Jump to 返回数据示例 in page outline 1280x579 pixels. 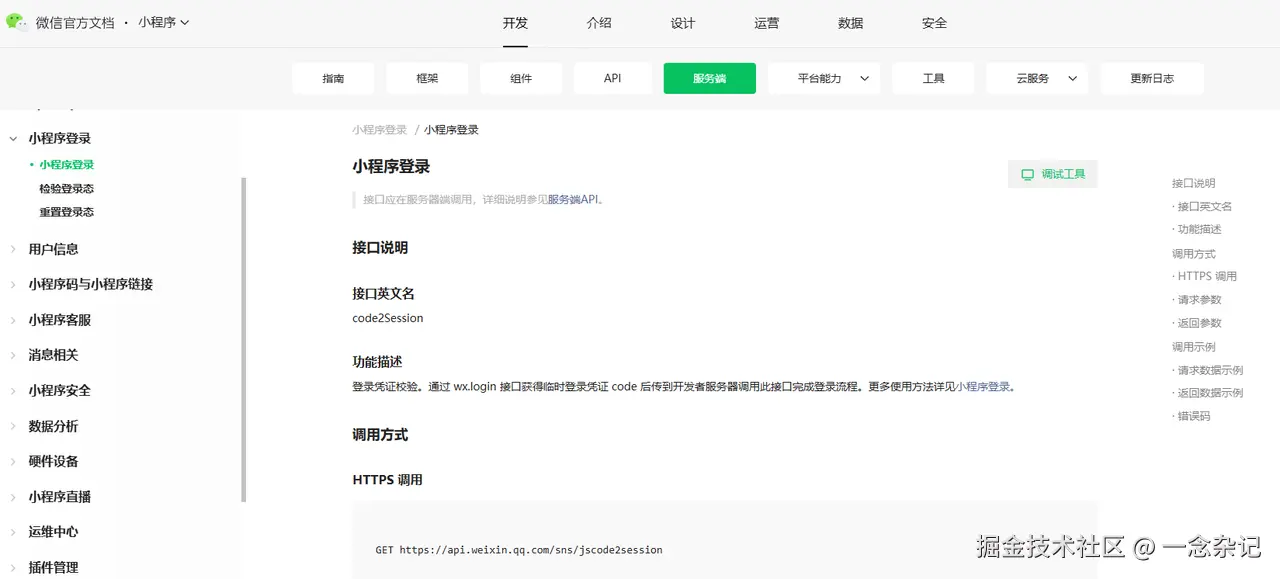tap(1211, 393)
